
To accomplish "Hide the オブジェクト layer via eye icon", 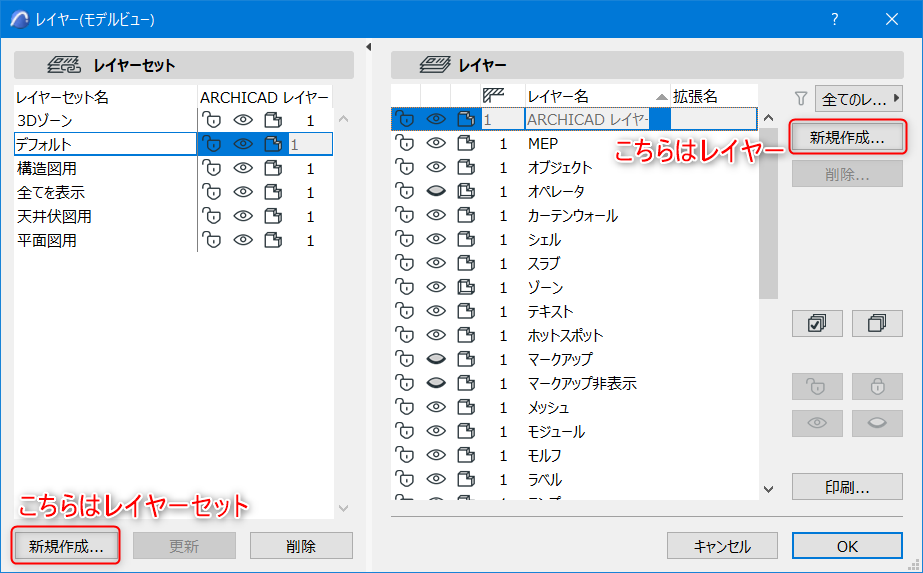I will tap(436, 167).
